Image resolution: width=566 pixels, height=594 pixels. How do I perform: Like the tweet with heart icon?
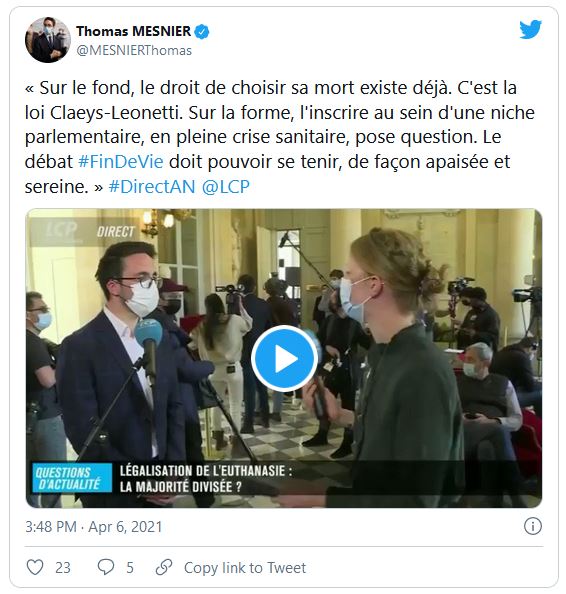point(35,567)
